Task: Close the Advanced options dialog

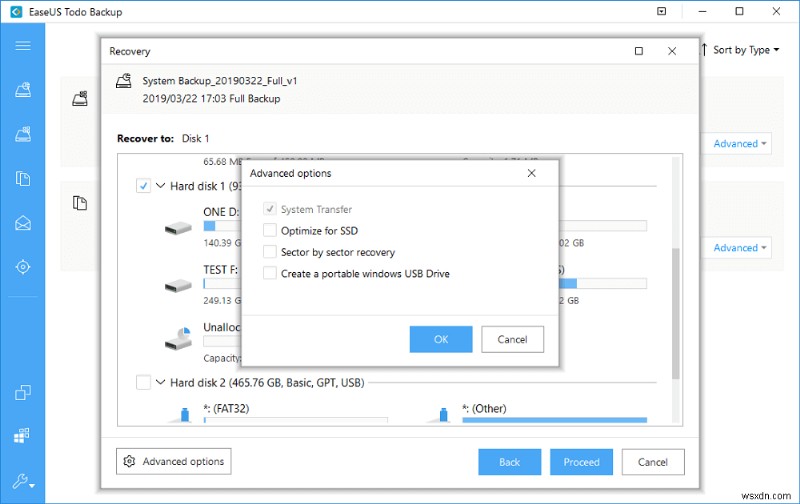Action: [531, 173]
